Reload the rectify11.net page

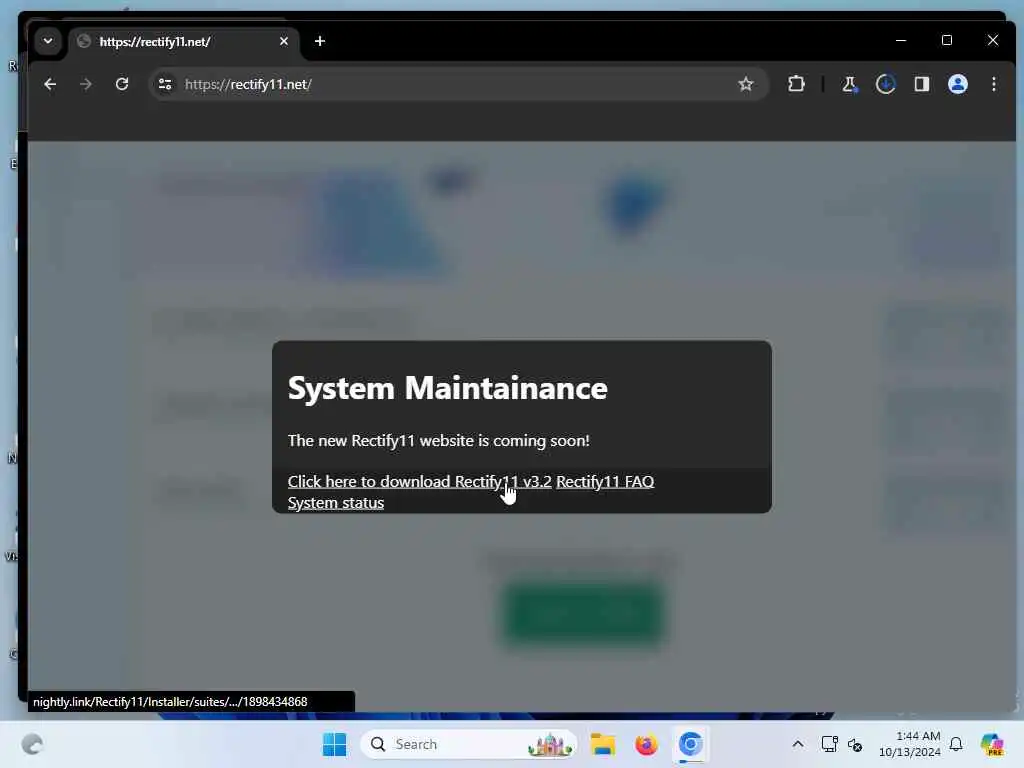click(x=122, y=84)
